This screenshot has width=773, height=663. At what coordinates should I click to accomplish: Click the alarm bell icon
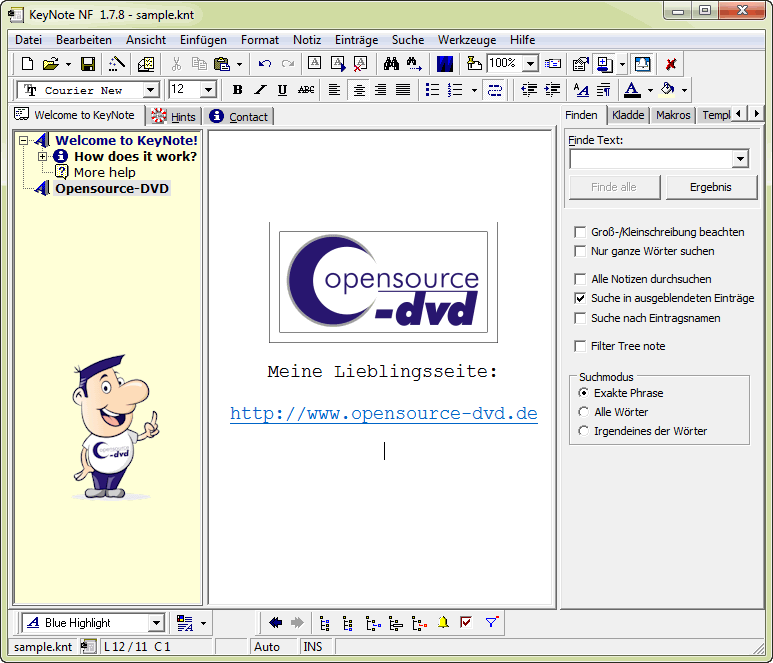tap(443, 623)
